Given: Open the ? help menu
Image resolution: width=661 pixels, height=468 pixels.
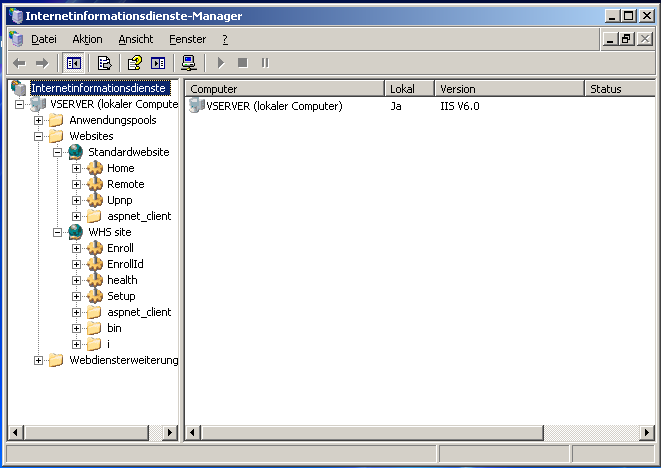Looking at the screenshot, I should [x=225, y=39].
